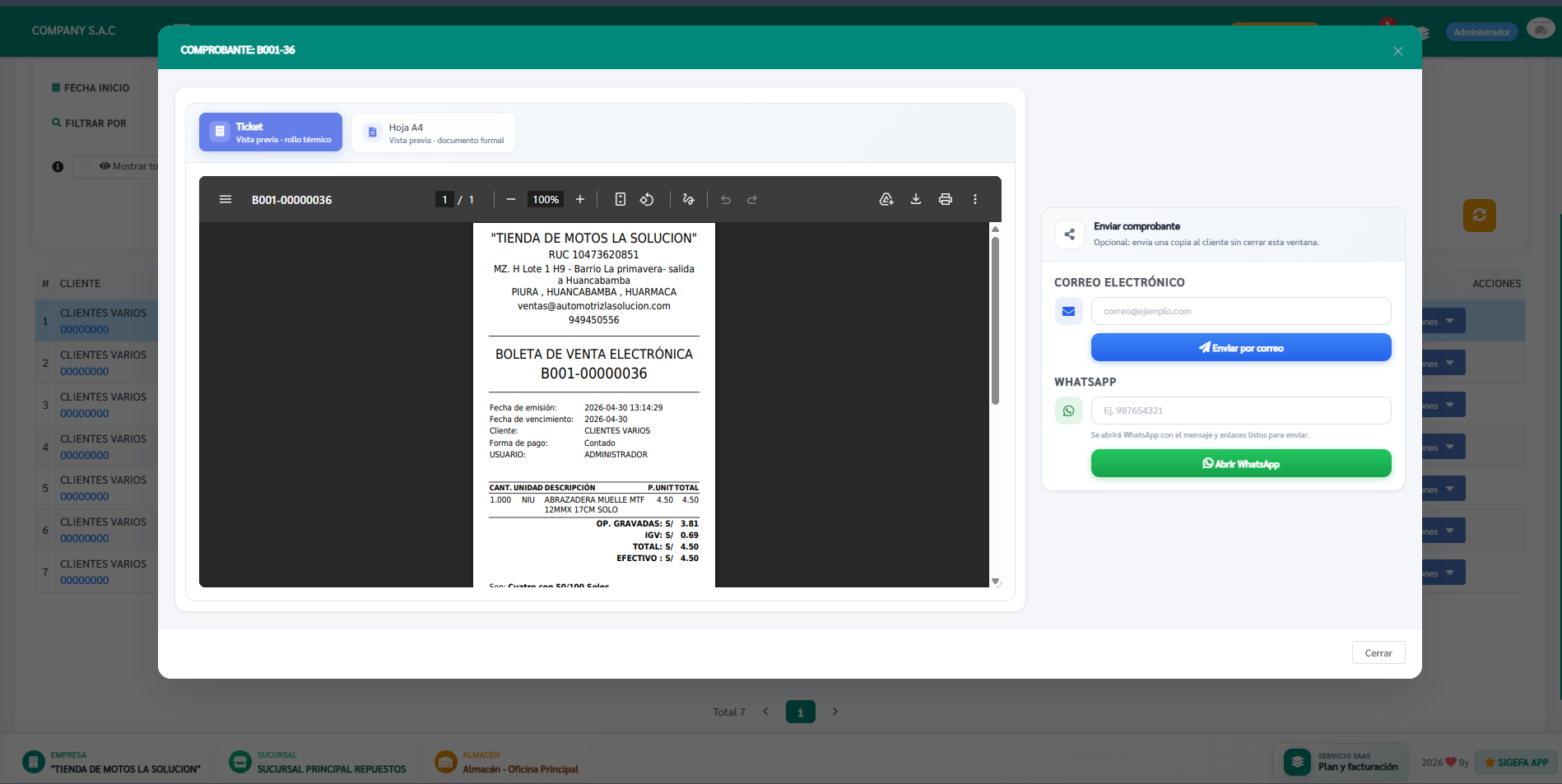Select the PDF draw annotation tool
The image size is (1562, 784).
pyautogui.click(x=688, y=199)
